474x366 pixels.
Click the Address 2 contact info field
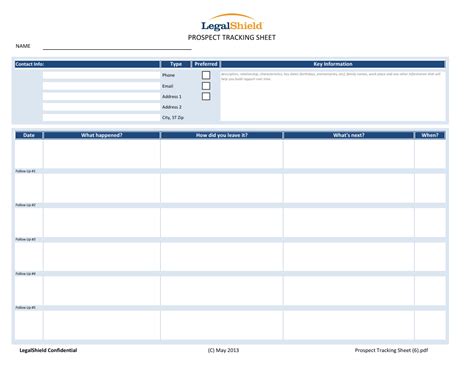pyautogui.click(x=101, y=107)
